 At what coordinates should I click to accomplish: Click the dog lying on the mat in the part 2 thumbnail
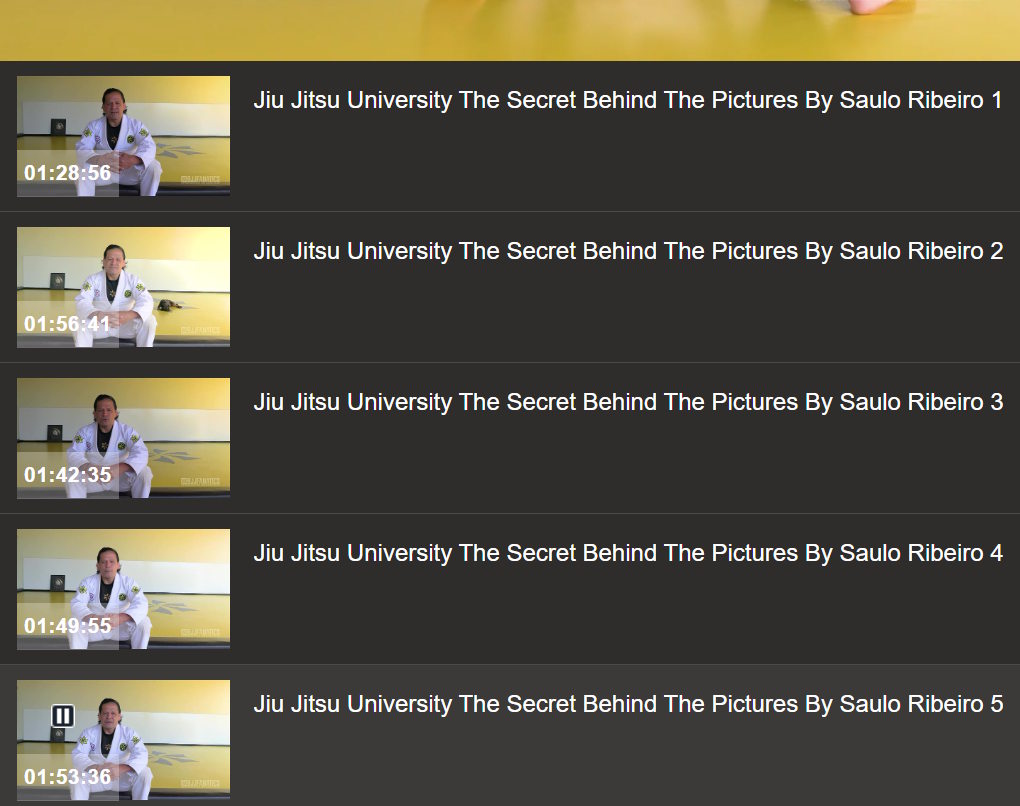point(168,303)
